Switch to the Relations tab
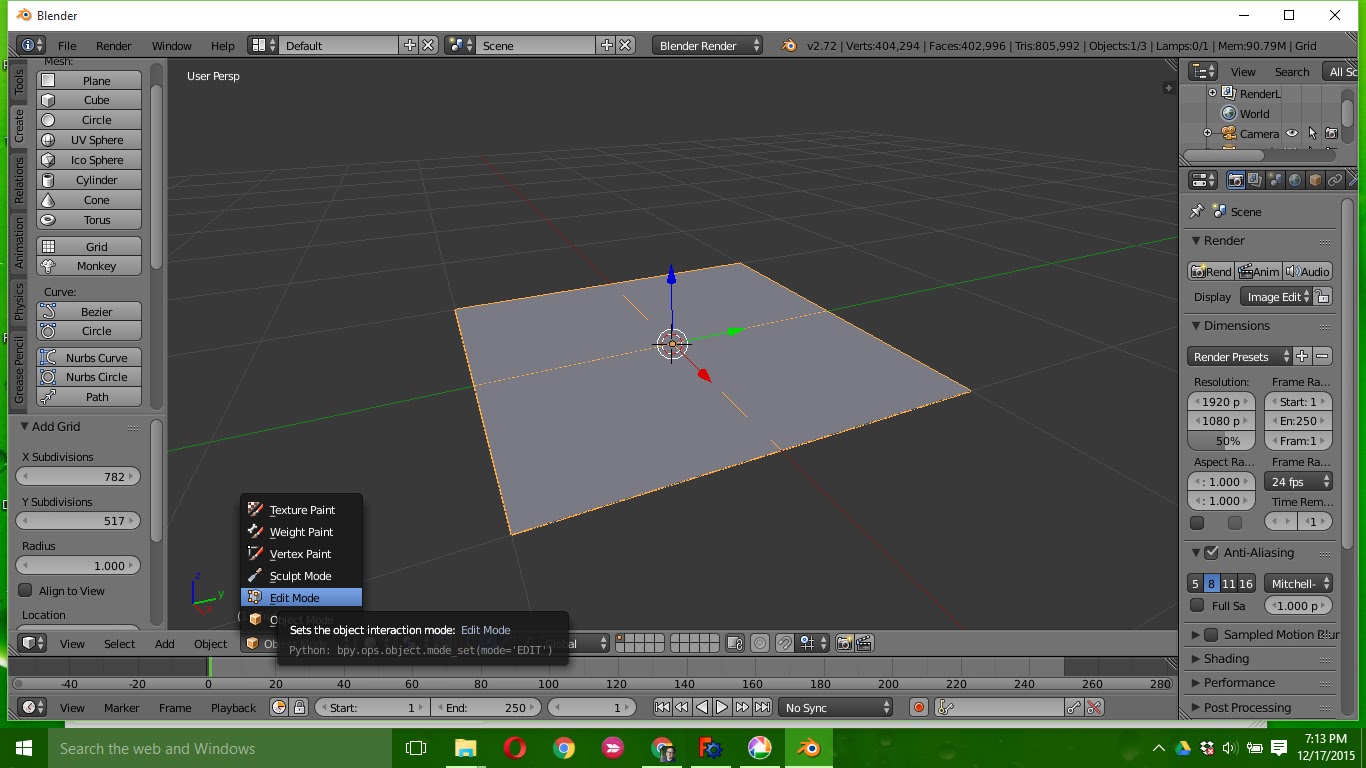1366x768 pixels. click(x=19, y=180)
